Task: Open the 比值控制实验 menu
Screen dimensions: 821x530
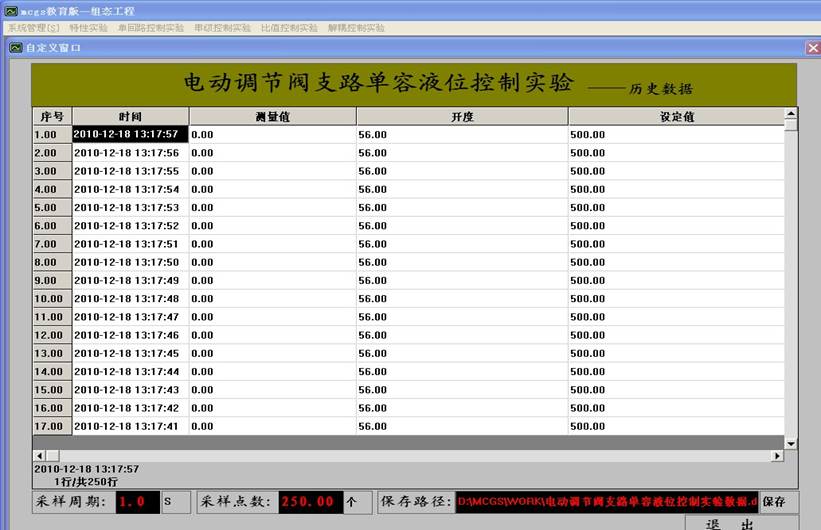Action: [289, 28]
